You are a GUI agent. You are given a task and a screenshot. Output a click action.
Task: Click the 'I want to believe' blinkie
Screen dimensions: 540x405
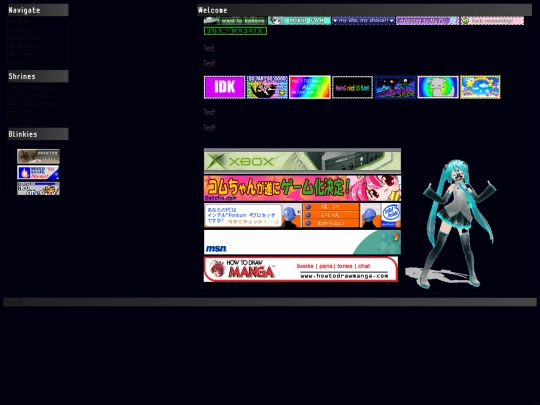point(235,21)
